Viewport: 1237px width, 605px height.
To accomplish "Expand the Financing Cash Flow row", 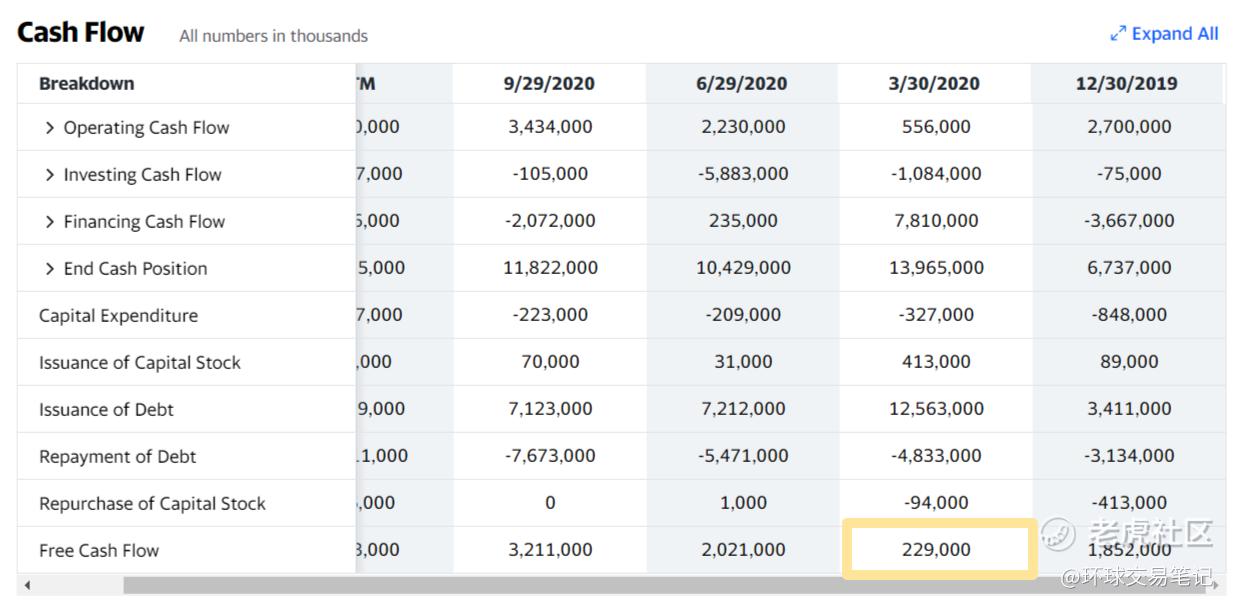I will coord(50,222).
